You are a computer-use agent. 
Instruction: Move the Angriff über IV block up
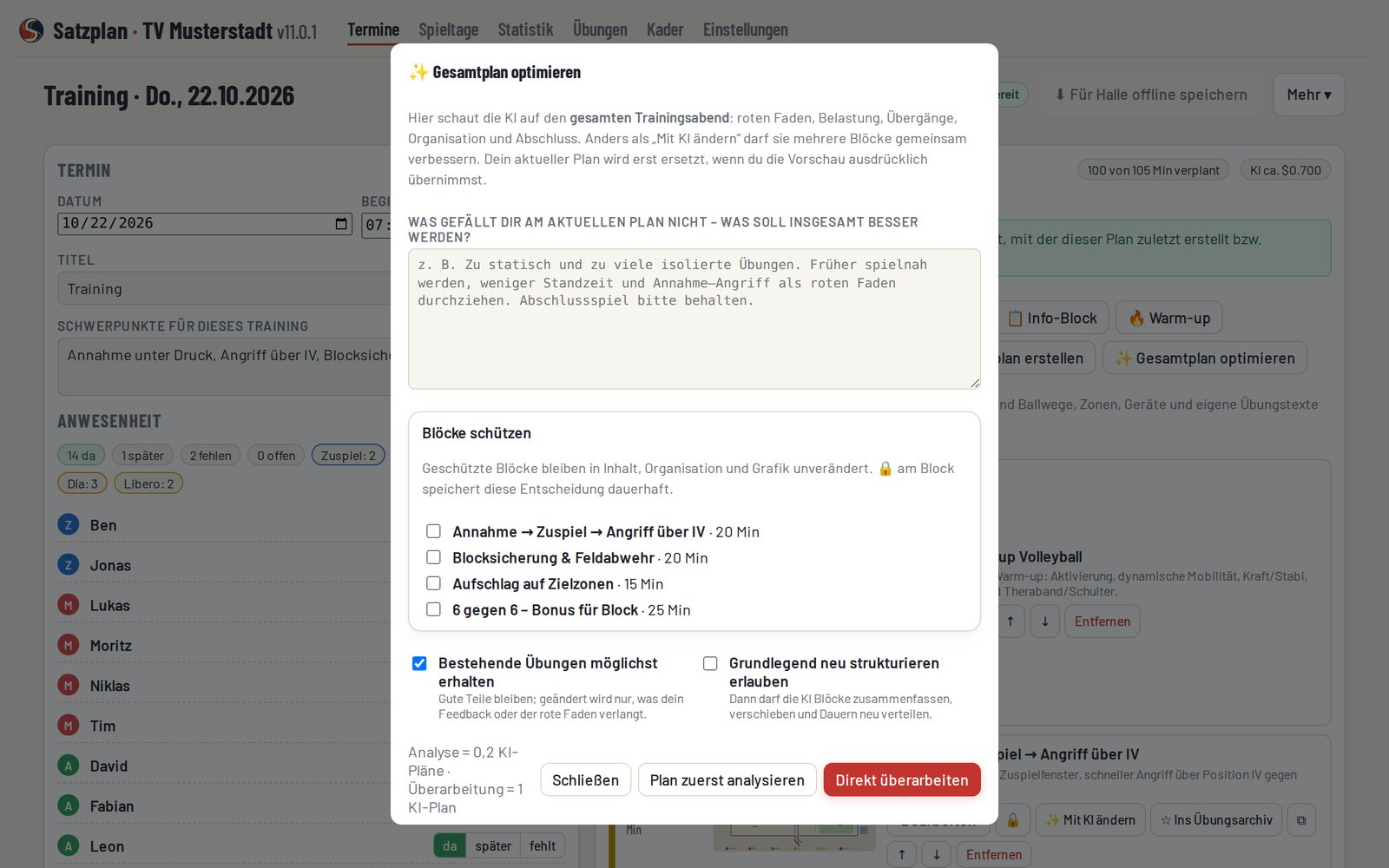pyautogui.click(x=902, y=855)
